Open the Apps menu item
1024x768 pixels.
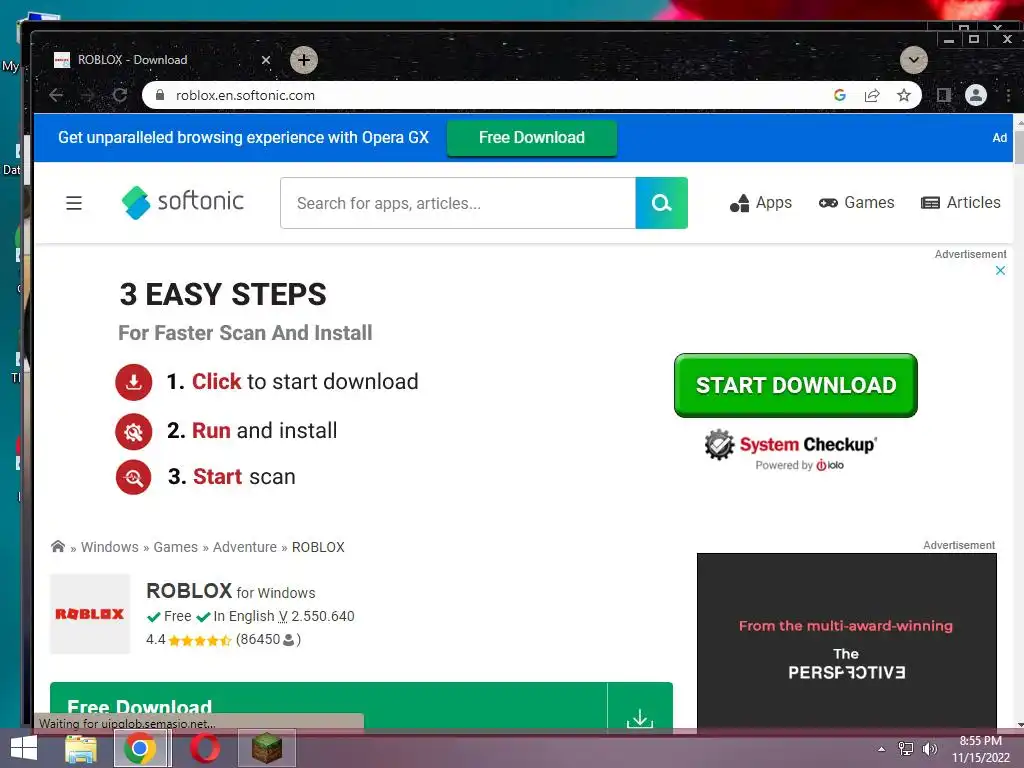[x=761, y=203]
